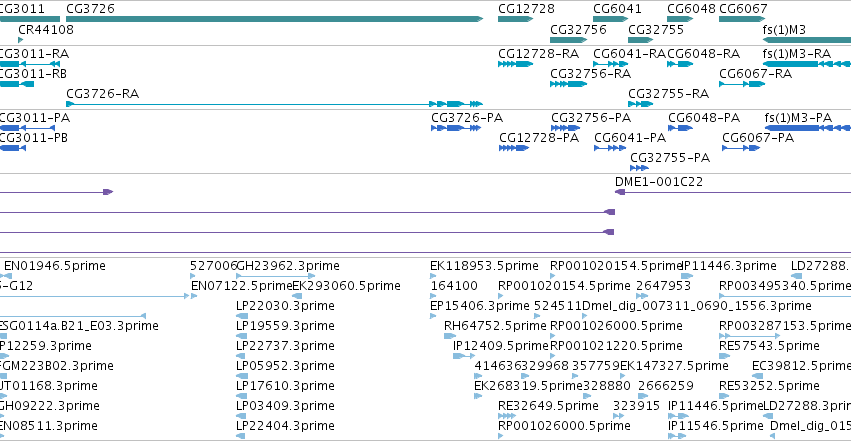Open the CG6067-PA protein feature
The image size is (851, 441).
(x=741, y=148)
